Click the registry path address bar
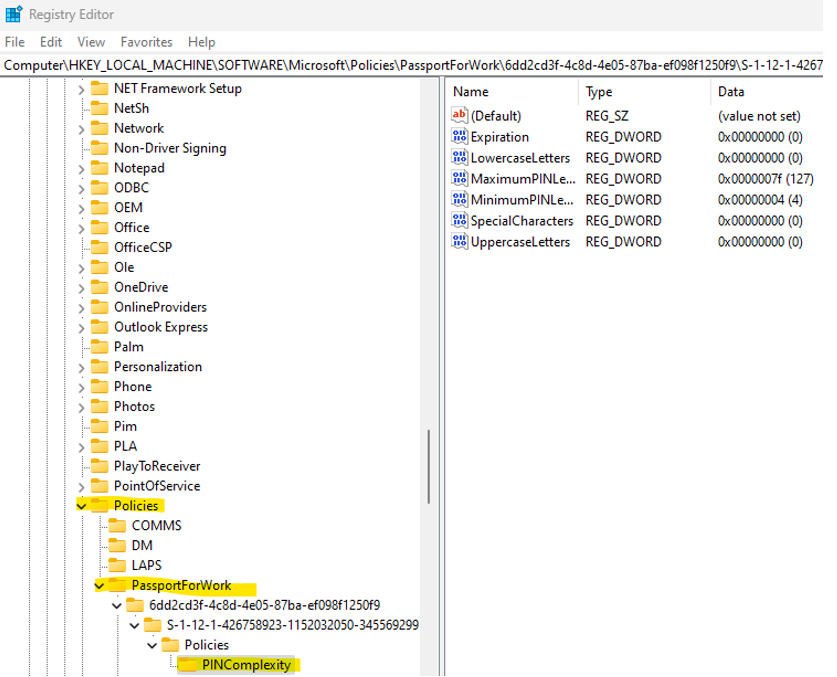Screen dimensions: 837x677 [x=412, y=65]
